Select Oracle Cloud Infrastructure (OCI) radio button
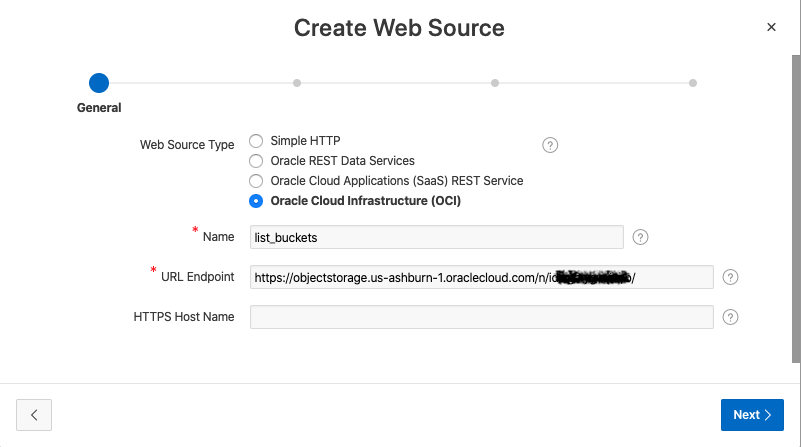Viewport: 801px width, 447px height. [256, 201]
